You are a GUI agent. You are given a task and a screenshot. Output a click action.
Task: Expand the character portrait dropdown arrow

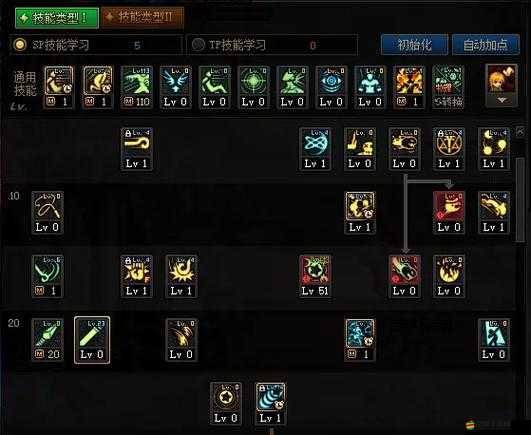(x=502, y=100)
